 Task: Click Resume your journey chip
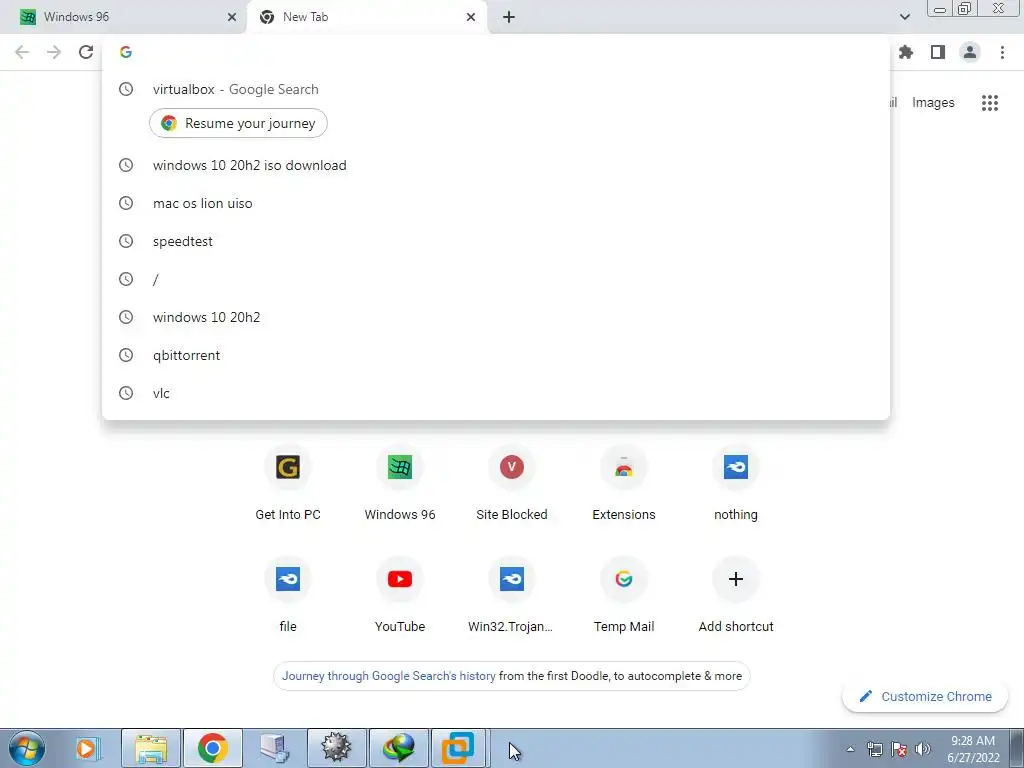238,123
